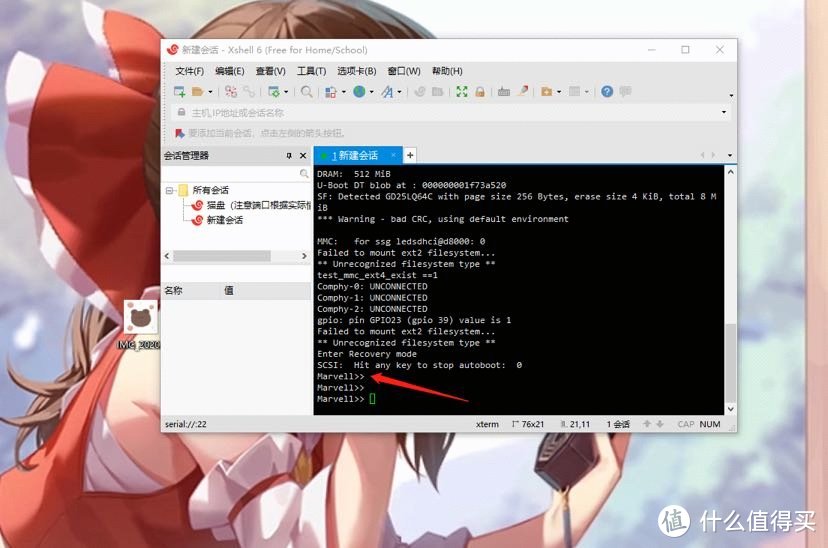This screenshot has height=548, width=828.
Task: Open the tab list dropdown arrow
Action: coord(730,155)
